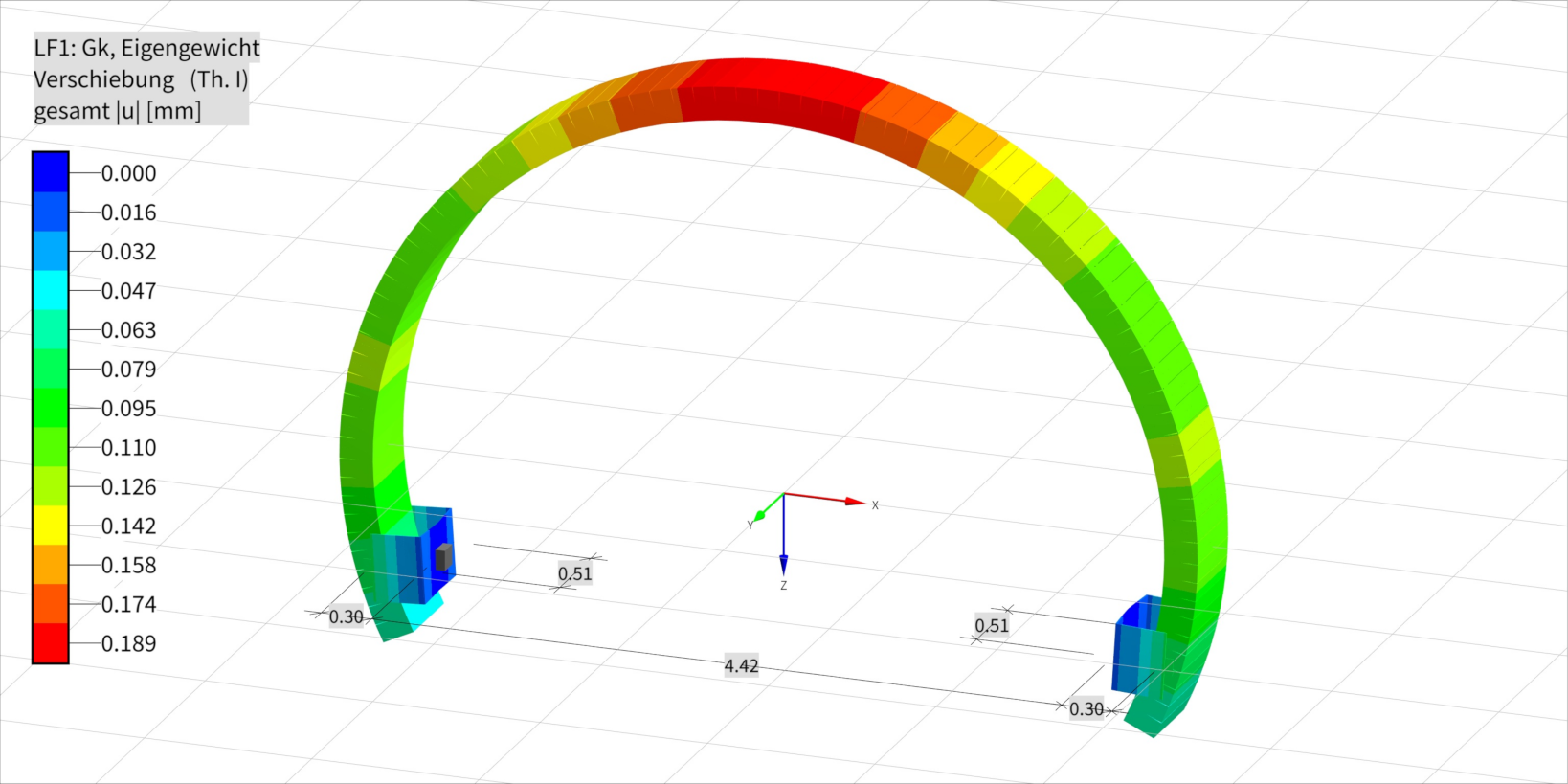The image size is (1568, 784).
Task: Click the left 0.30 dimension label
Action: point(346,617)
